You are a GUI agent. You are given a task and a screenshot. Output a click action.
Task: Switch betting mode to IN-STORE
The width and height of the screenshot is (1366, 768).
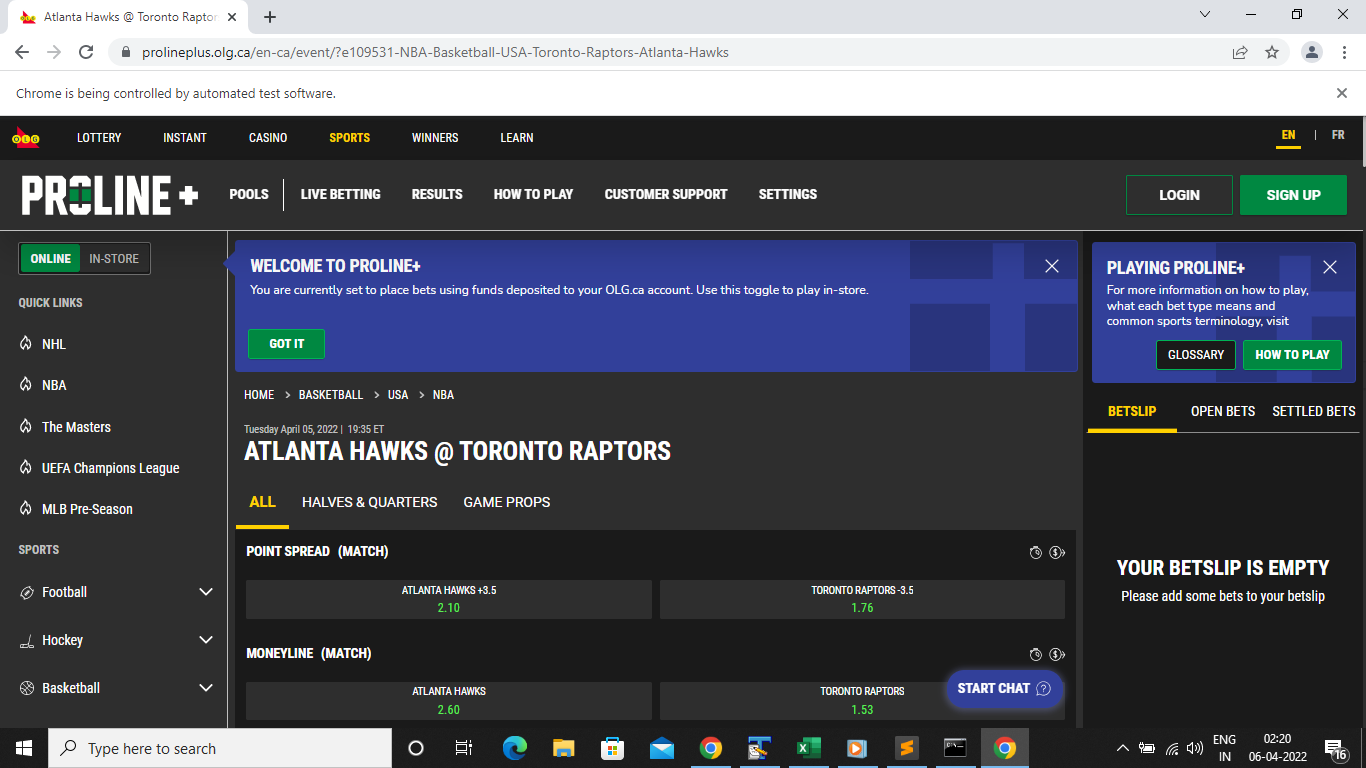[x=114, y=258]
